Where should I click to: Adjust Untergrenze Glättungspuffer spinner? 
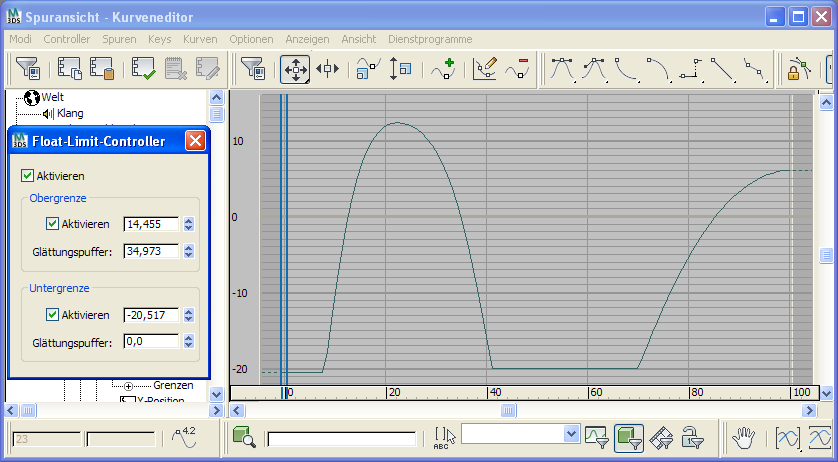point(189,341)
